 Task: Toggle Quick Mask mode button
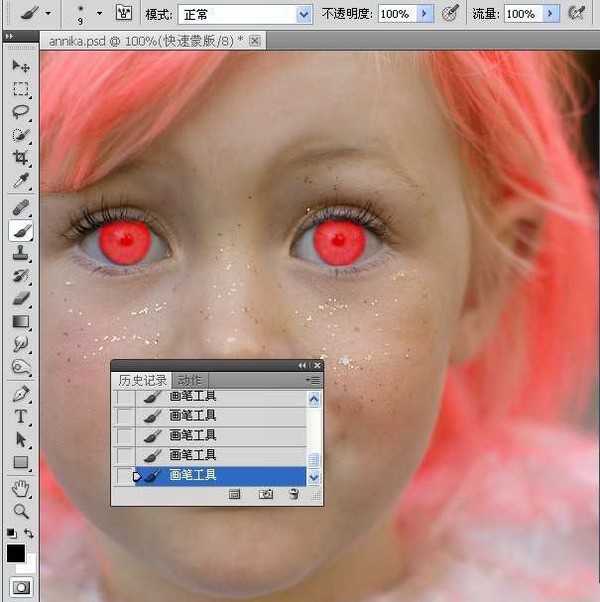coord(20,587)
